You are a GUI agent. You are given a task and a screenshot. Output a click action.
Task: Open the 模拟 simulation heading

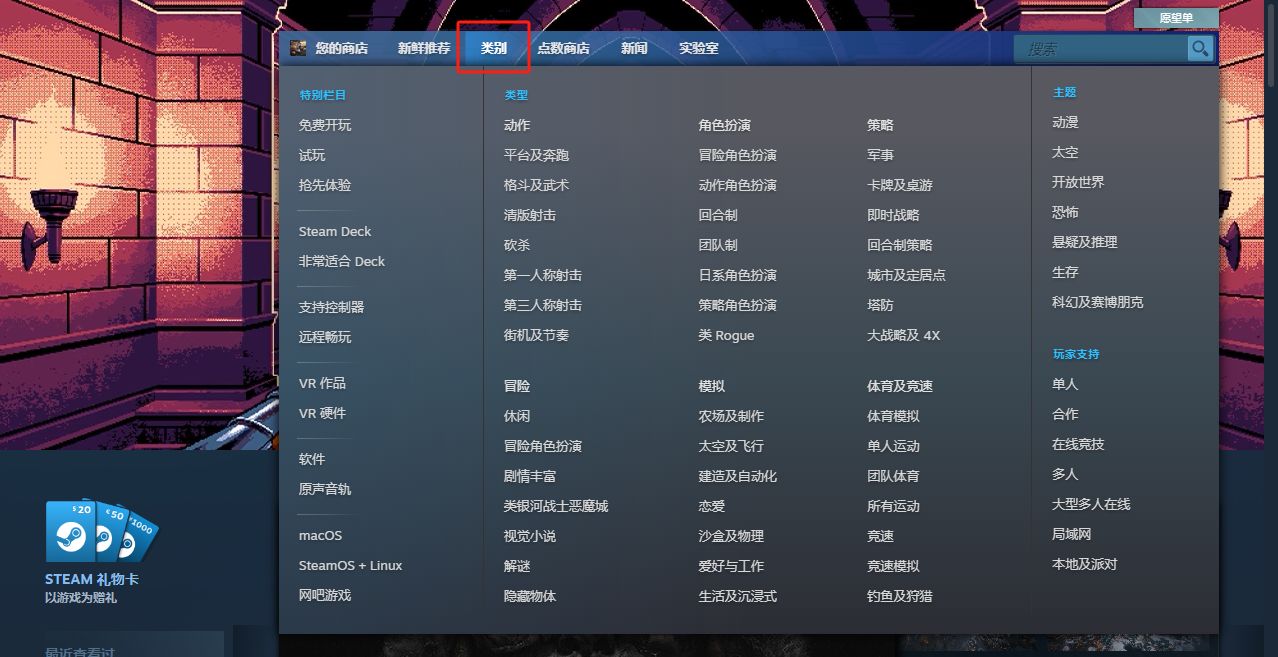pyautogui.click(x=711, y=386)
